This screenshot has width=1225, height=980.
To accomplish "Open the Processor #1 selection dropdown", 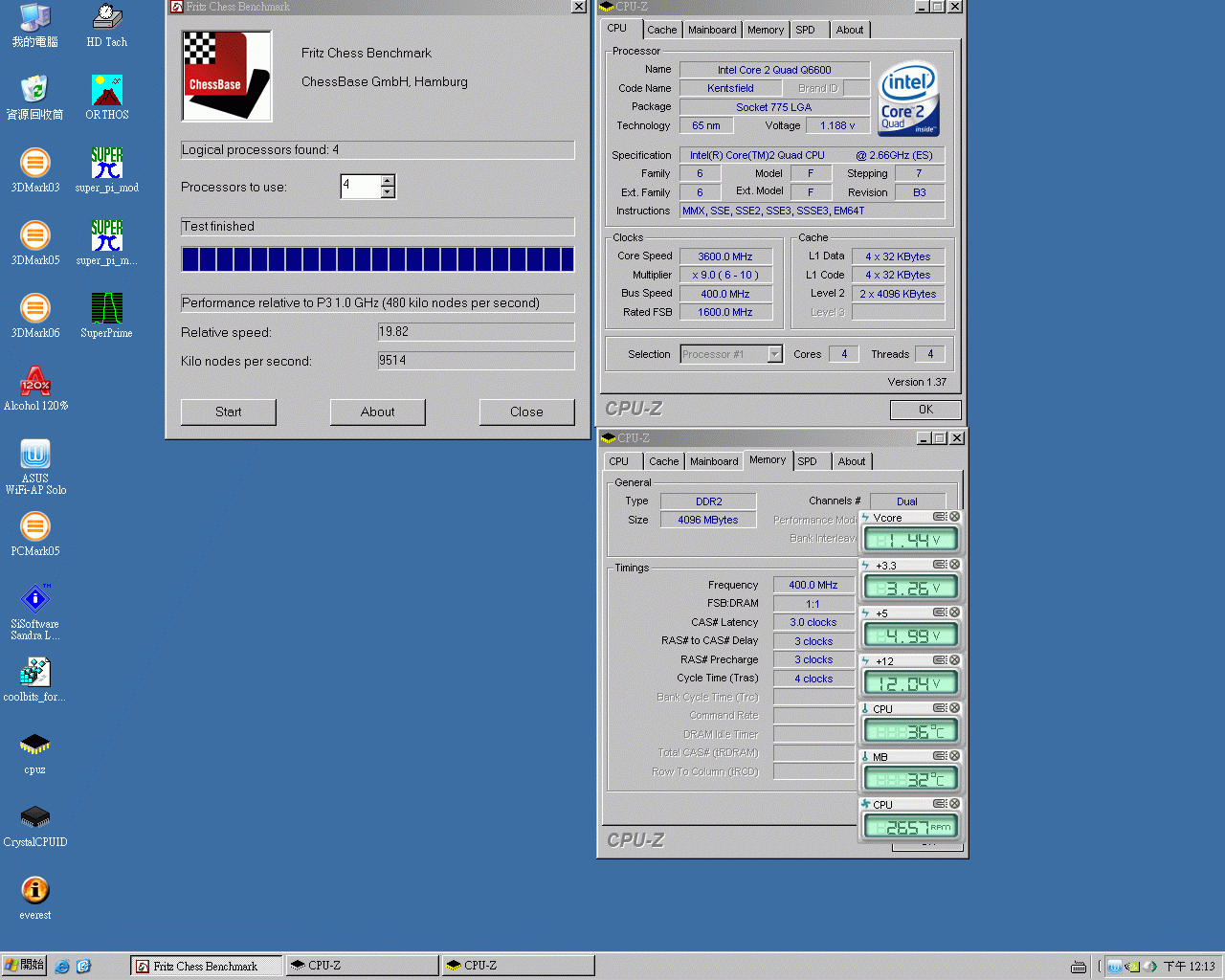I will pos(775,354).
